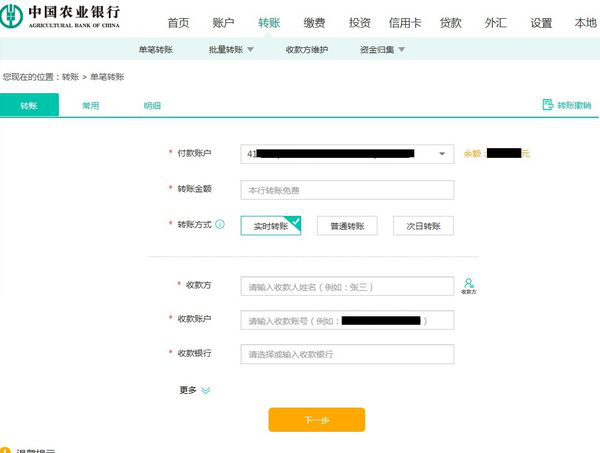The height and width of the screenshot is (453, 600).
Task: Click the 收款银行 input field
Action: 347,354
